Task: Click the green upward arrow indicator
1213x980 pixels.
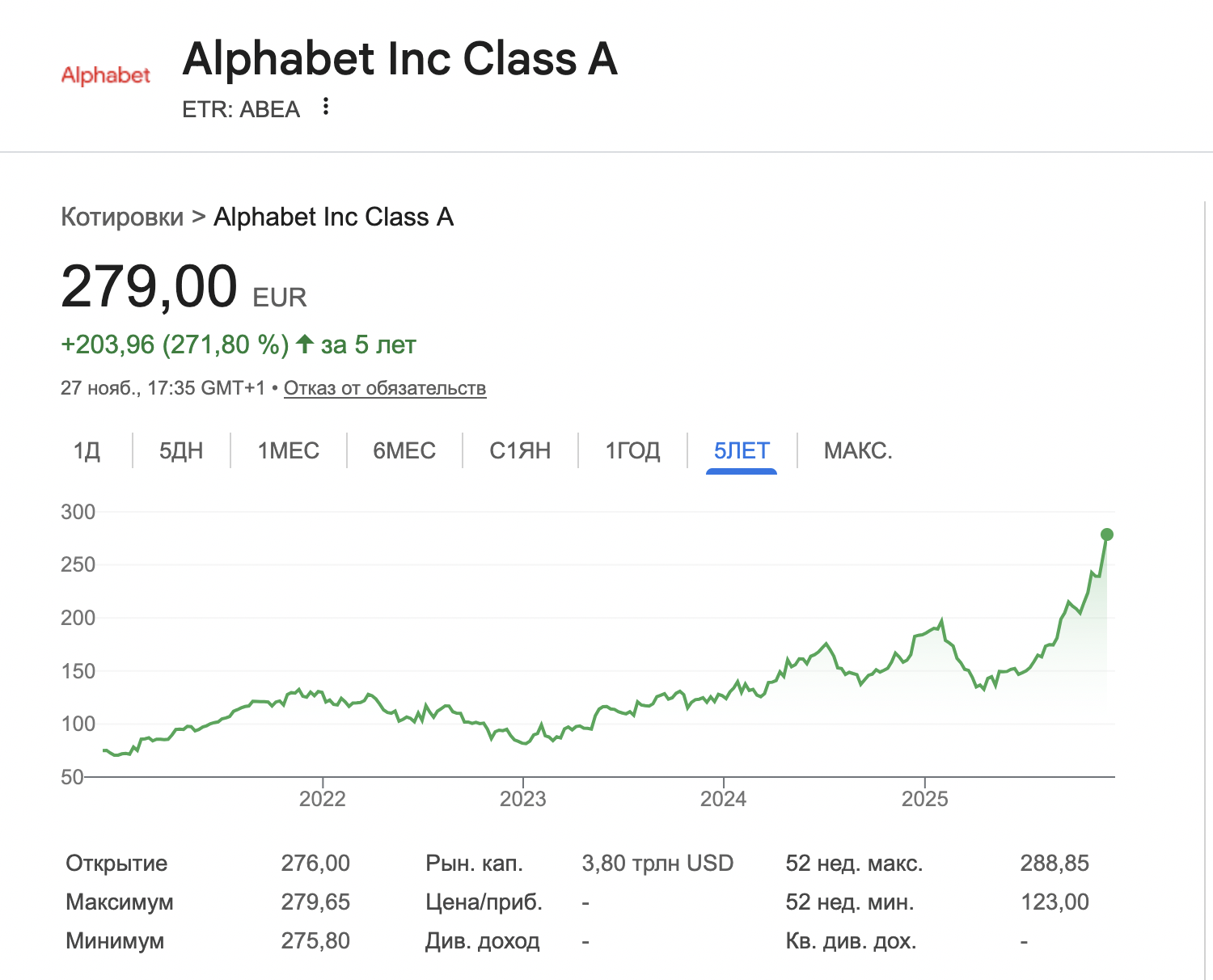Action: [x=305, y=344]
